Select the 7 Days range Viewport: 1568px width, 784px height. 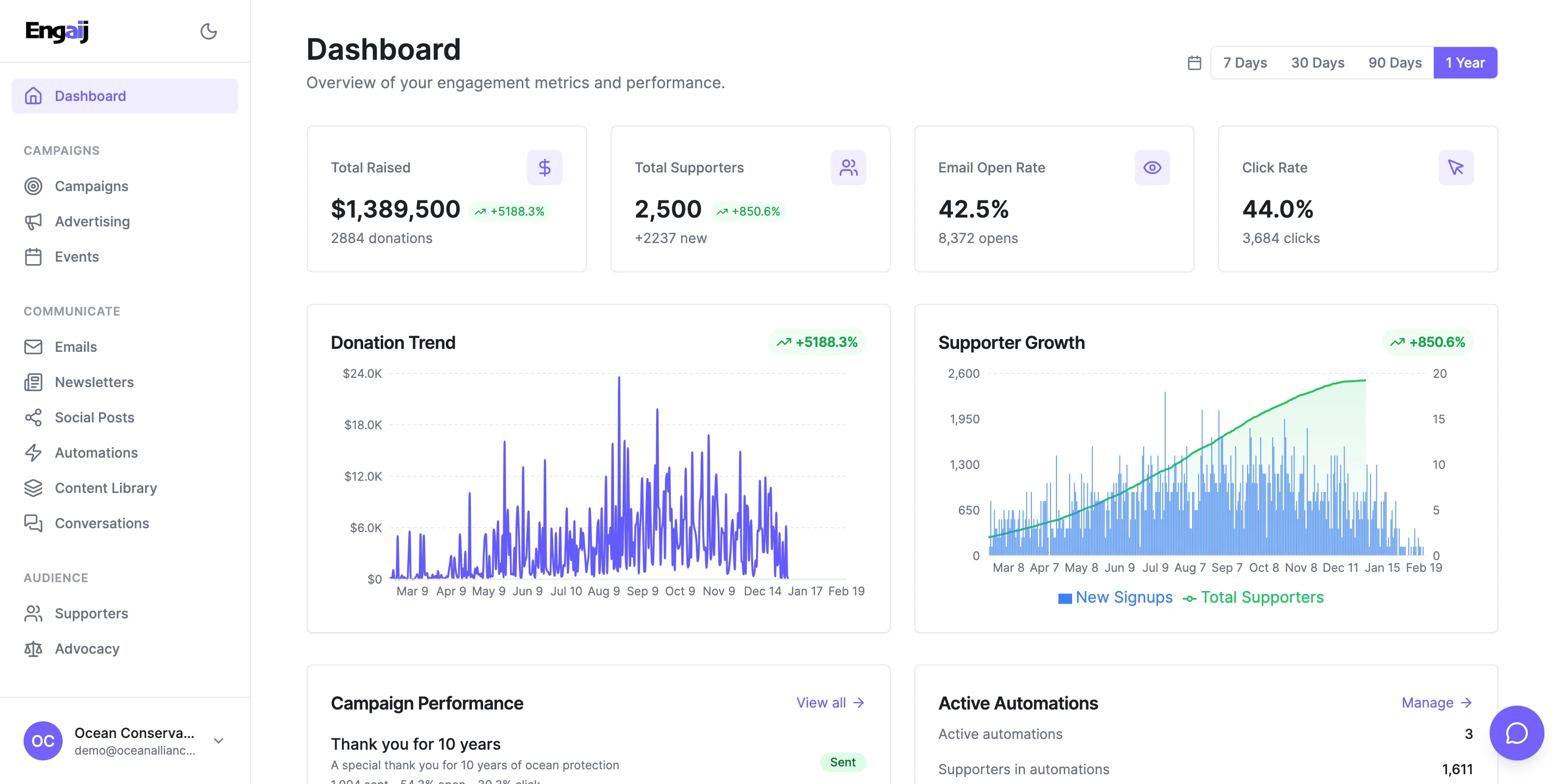[1245, 63]
